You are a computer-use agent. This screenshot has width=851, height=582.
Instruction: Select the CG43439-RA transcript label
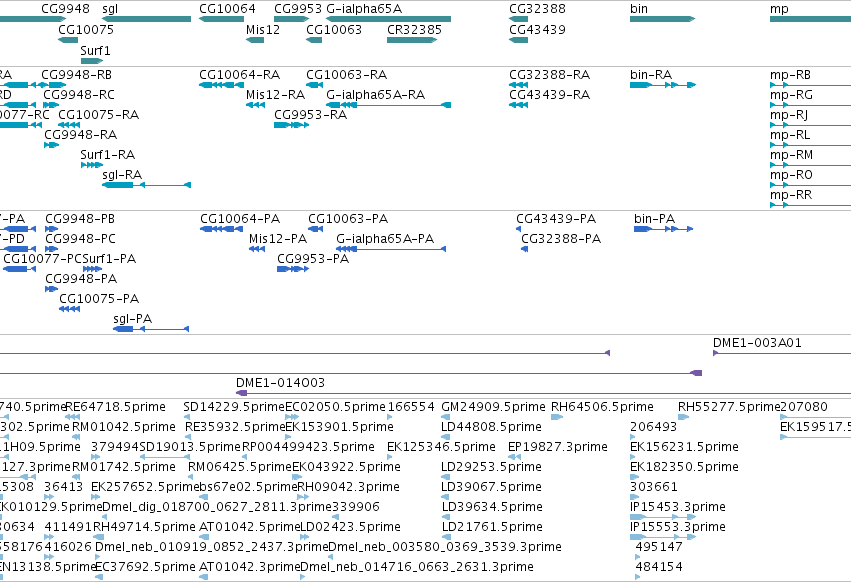[x=549, y=94]
